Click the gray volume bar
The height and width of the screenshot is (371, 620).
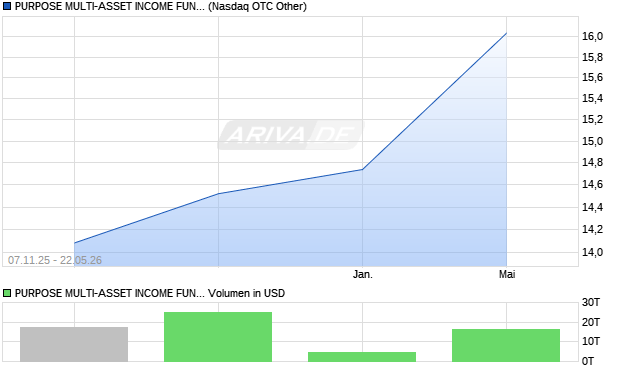click(74, 344)
